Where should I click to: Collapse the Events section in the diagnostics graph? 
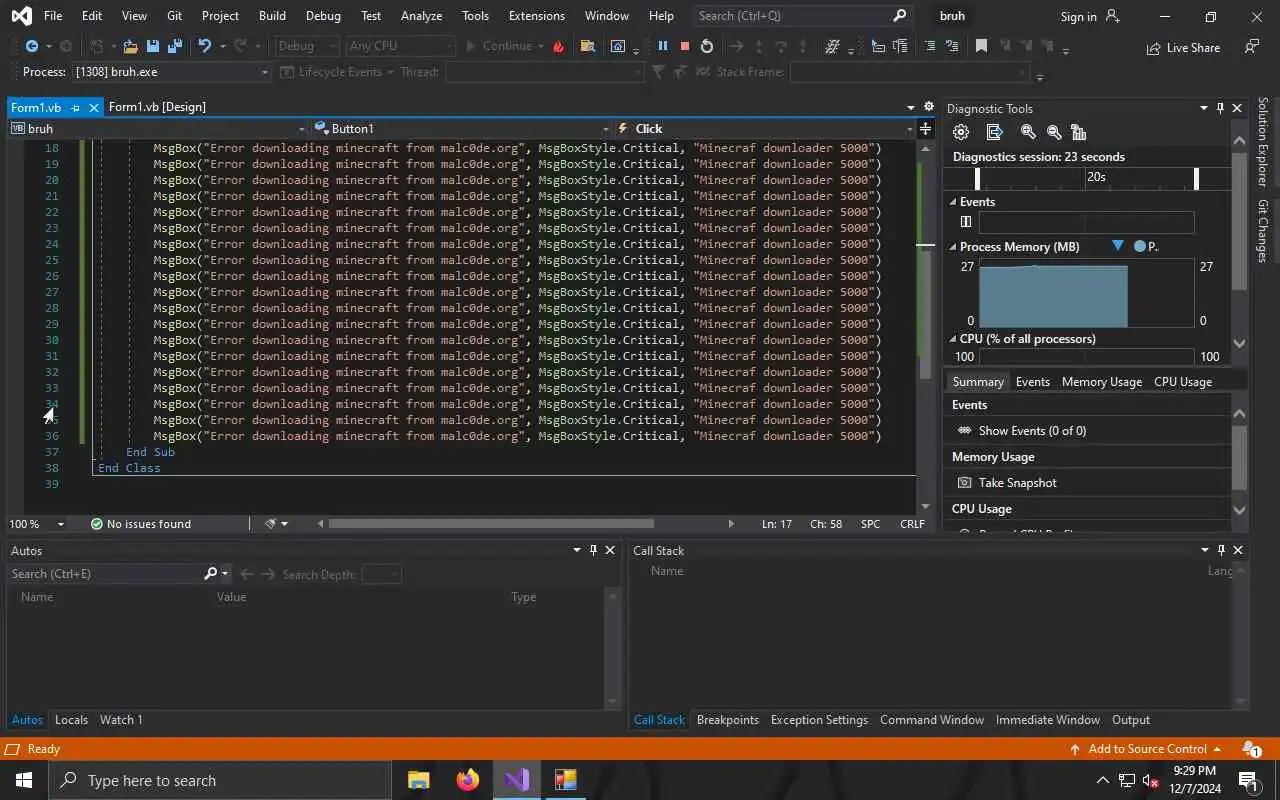[x=953, y=202]
